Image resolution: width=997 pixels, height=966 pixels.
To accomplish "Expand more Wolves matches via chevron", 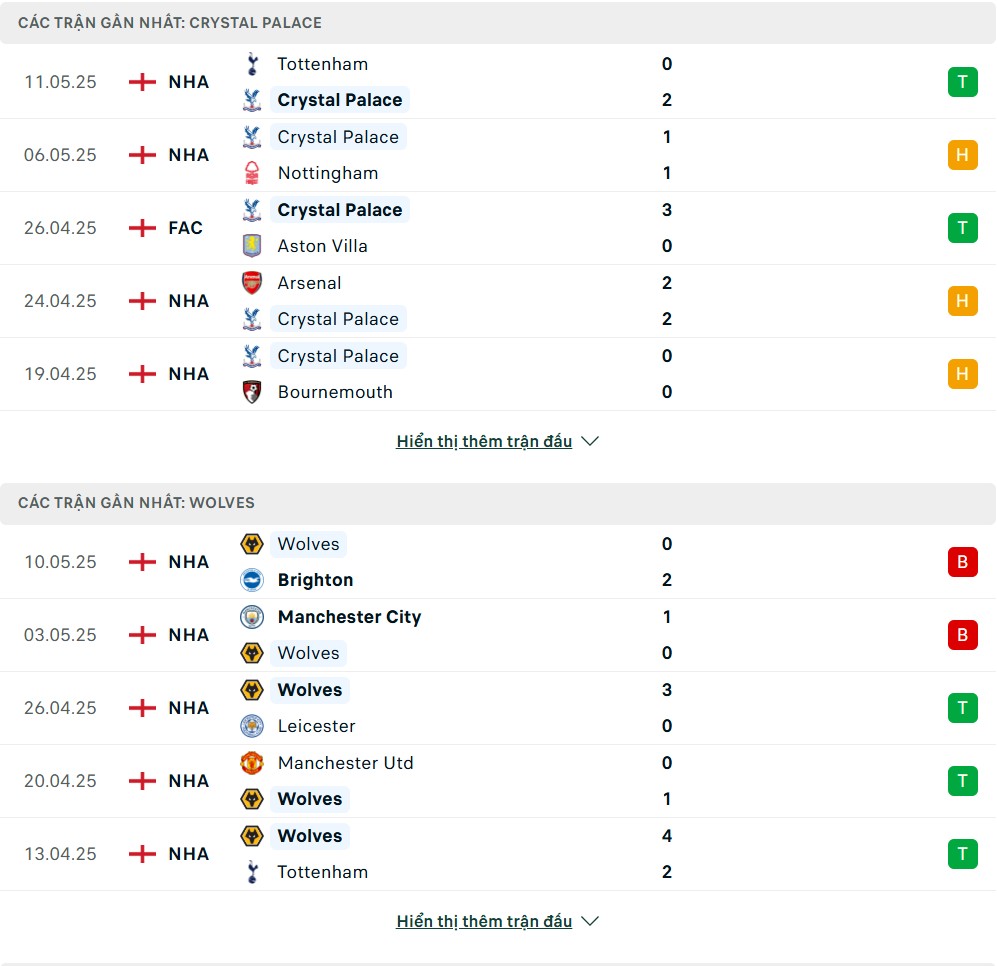I will 590,921.
